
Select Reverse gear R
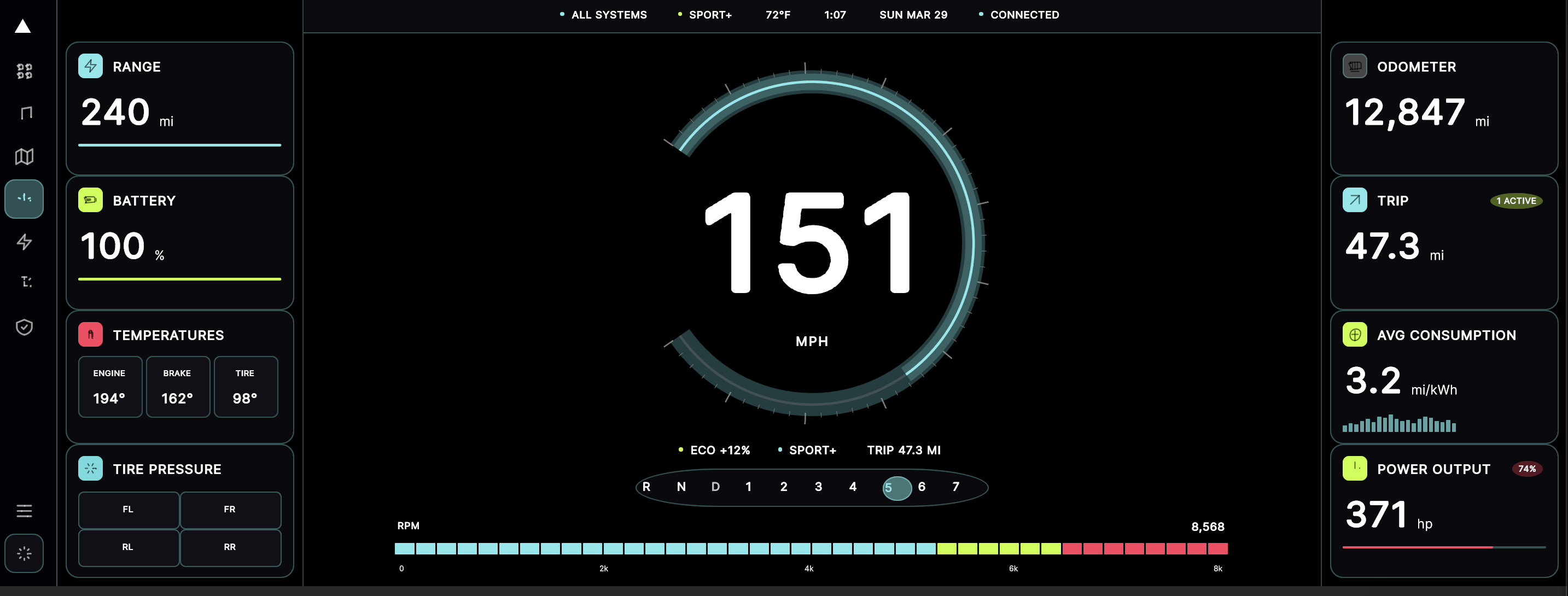(x=646, y=487)
